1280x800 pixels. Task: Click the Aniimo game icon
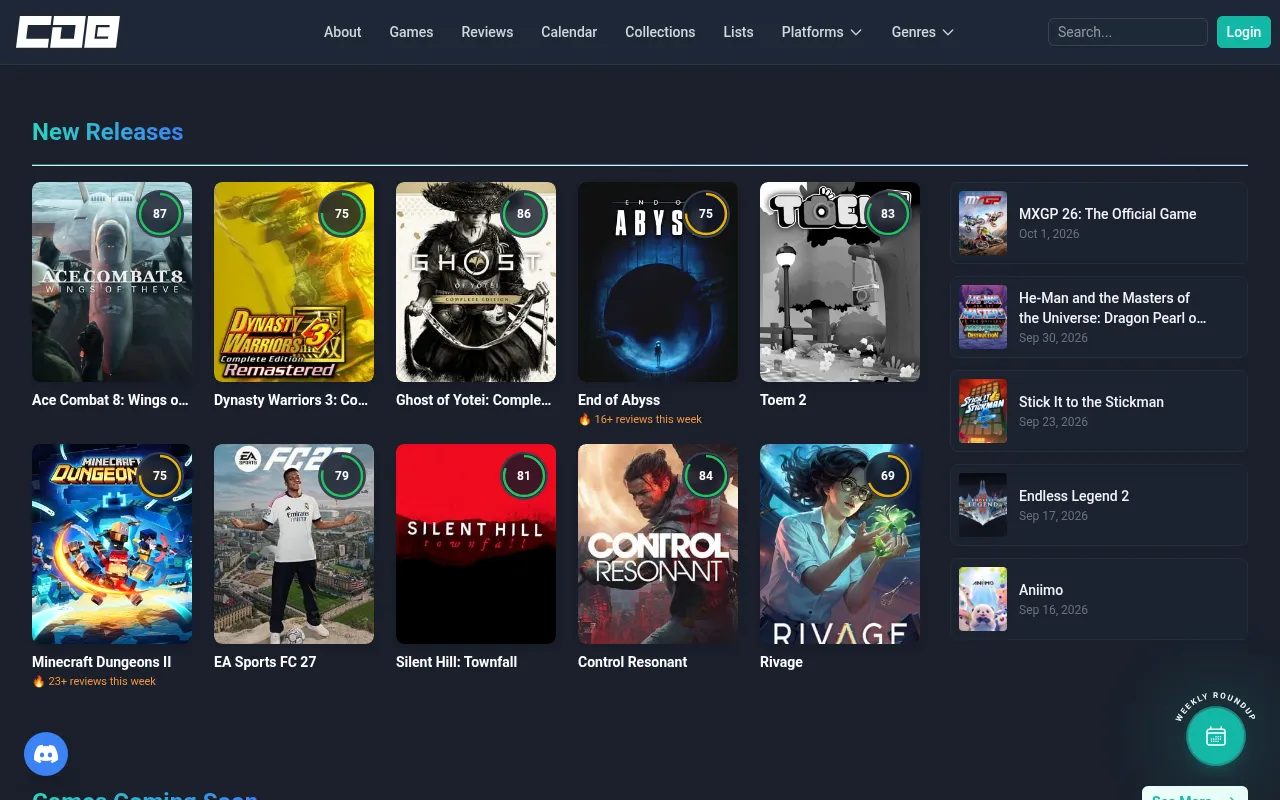(983, 599)
